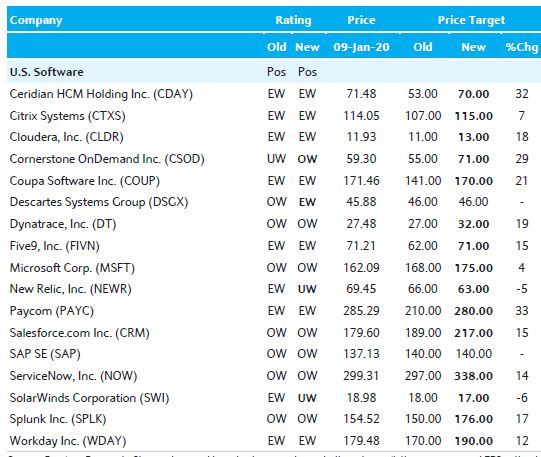Image resolution: width=541 pixels, height=457 pixels.
Task: Click Splunk new target 176.00
Action: click(474, 419)
